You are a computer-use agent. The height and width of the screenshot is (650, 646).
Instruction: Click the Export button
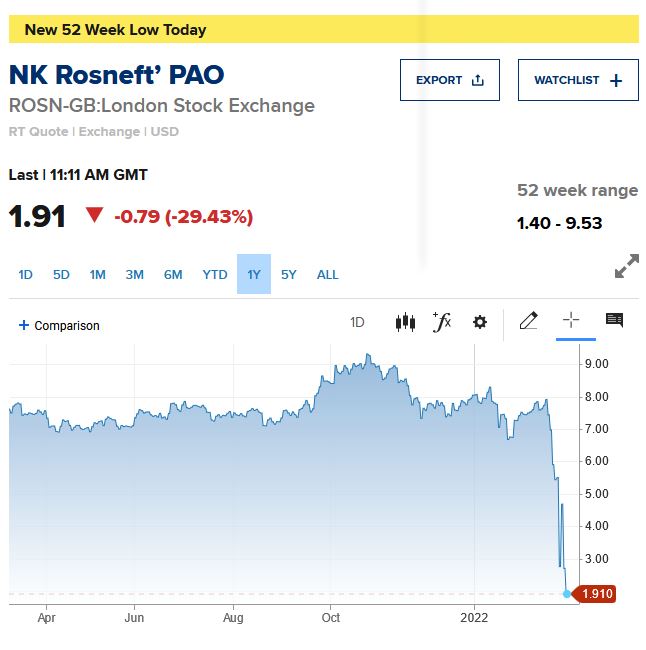pyautogui.click(x=449, y=80)
